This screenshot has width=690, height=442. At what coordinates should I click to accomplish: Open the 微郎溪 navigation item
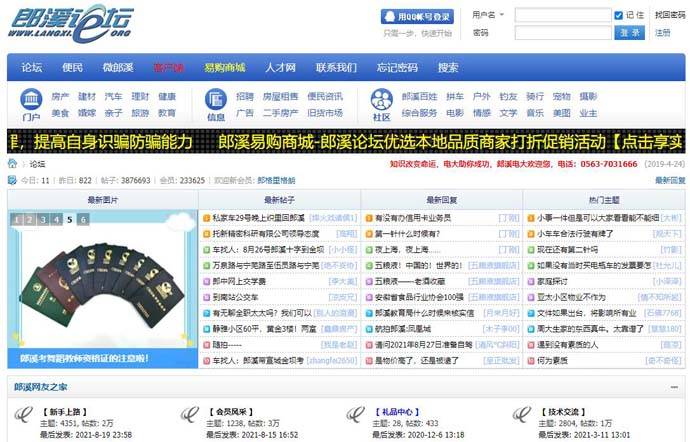(x=118, y=67)
